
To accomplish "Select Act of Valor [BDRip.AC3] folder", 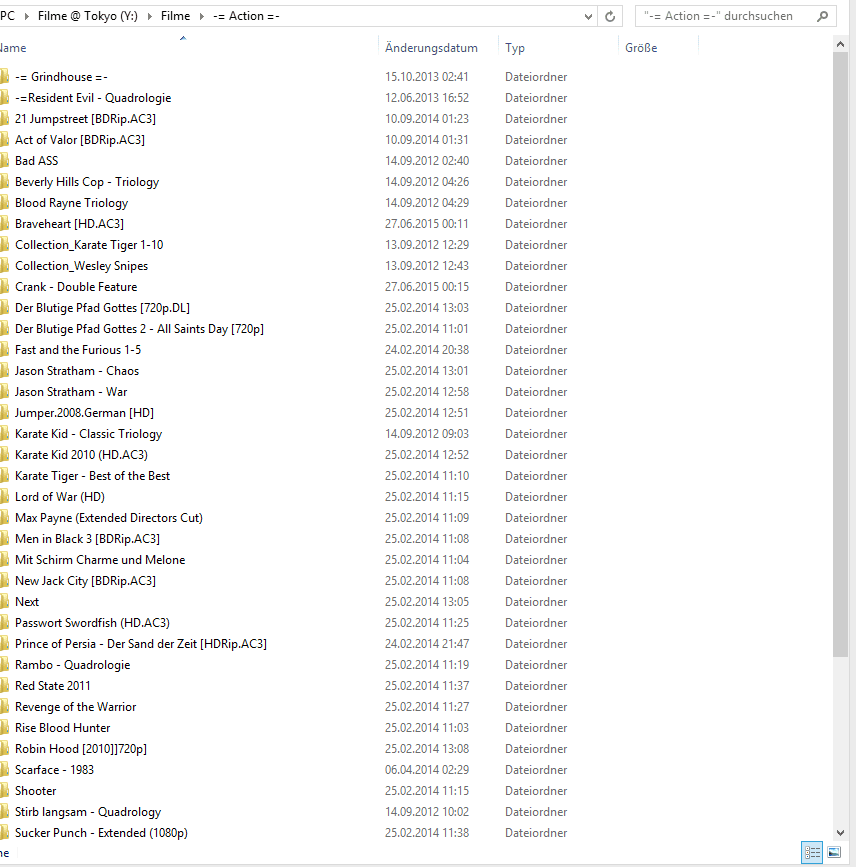I will point(80,140).
